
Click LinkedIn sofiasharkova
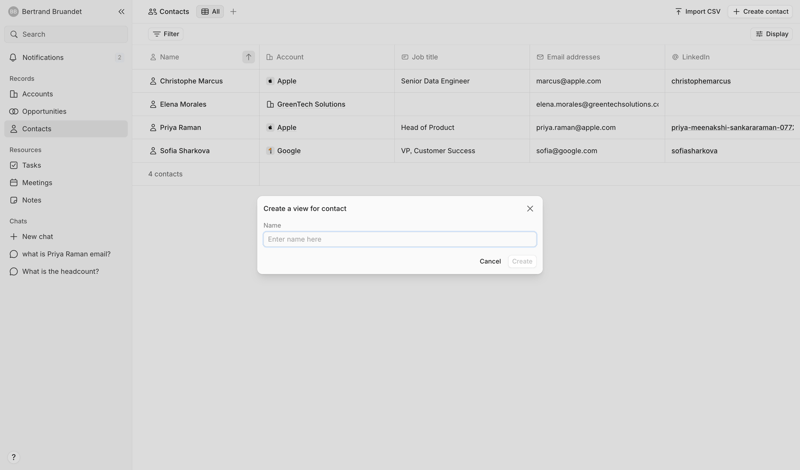[x=694, y=151]
